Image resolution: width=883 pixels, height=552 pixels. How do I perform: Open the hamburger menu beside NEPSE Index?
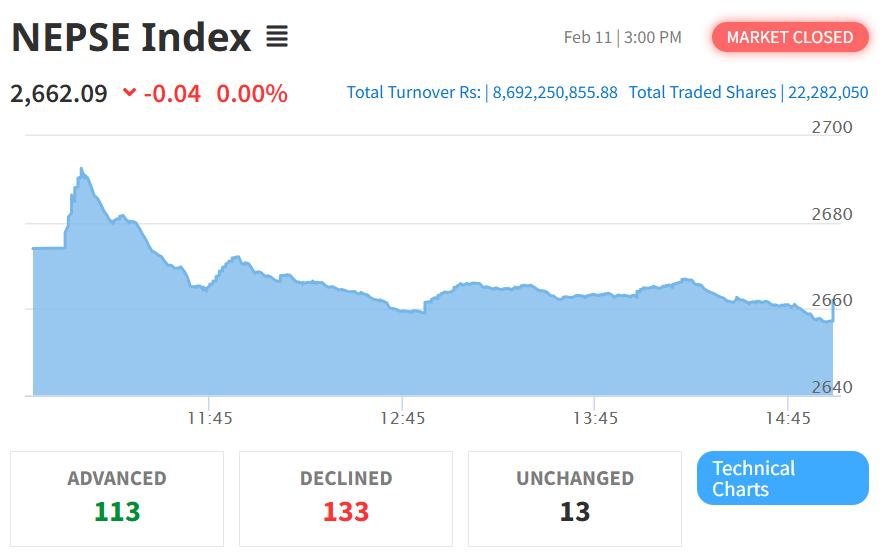[x=277, y=38]
